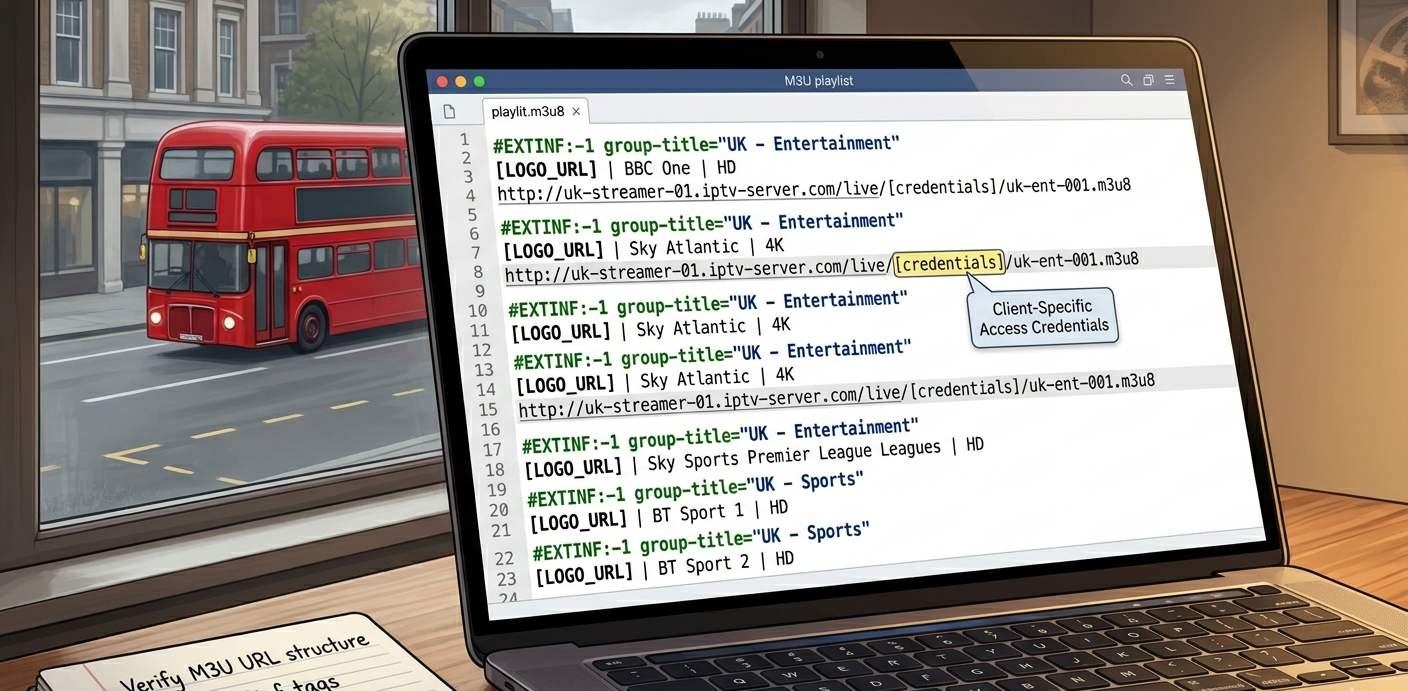Click line number 21 in the gutter
Viewport: 1408px width, 691px height.
[x=501, y=530]
